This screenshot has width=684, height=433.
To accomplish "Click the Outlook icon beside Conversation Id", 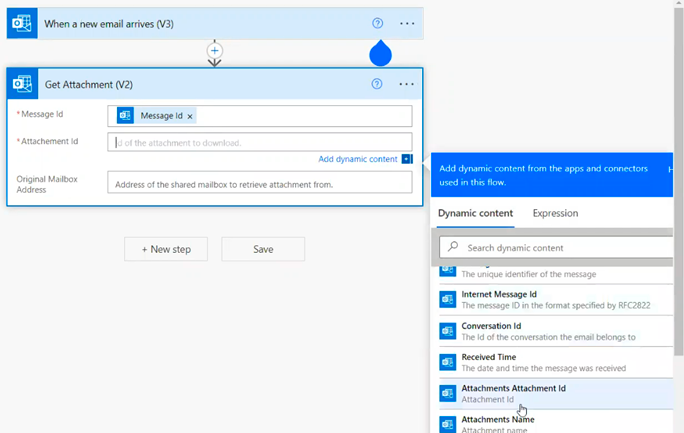I will (x=448, y=331).
